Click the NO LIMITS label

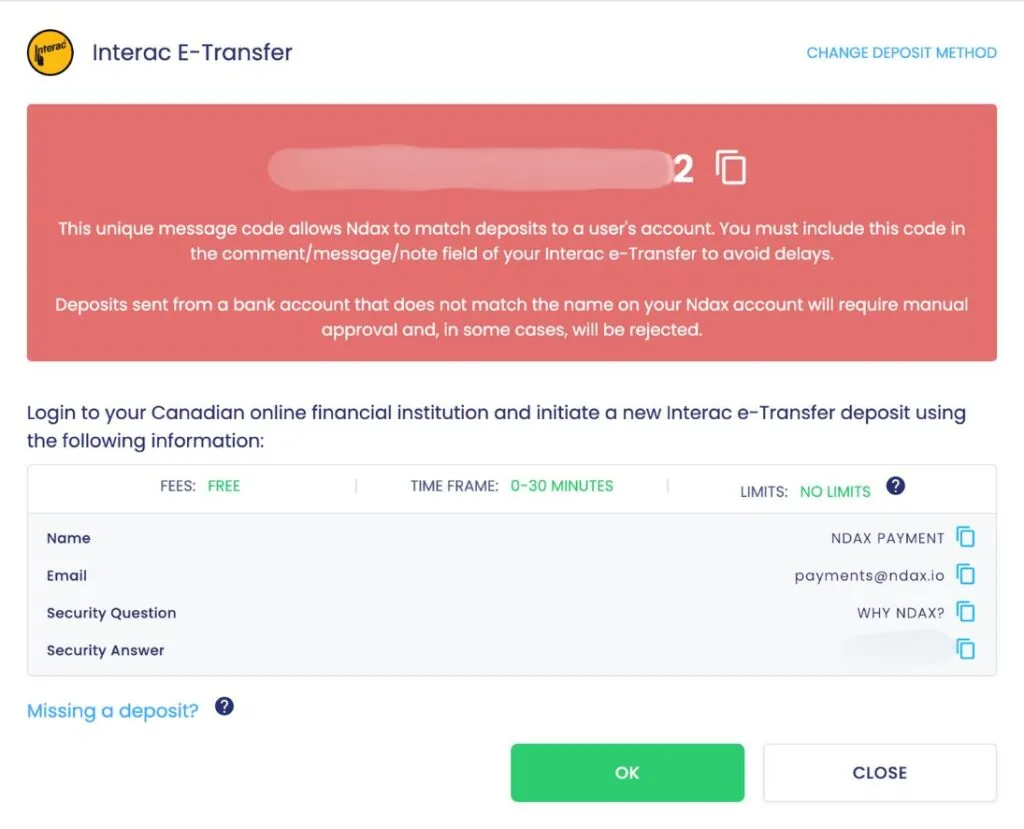click(835, 491)
